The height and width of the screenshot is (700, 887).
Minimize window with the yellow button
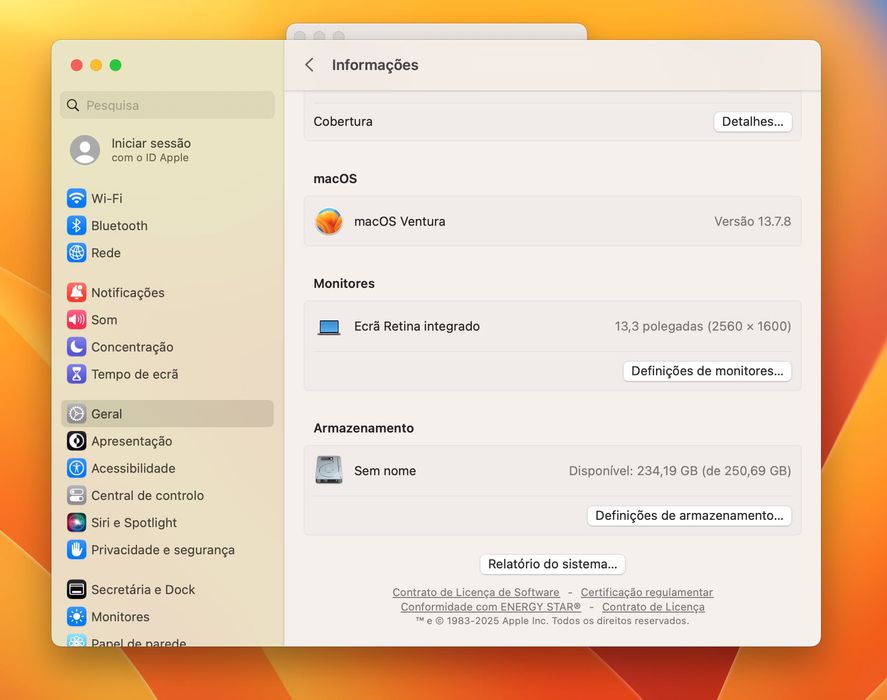[96, 65]
